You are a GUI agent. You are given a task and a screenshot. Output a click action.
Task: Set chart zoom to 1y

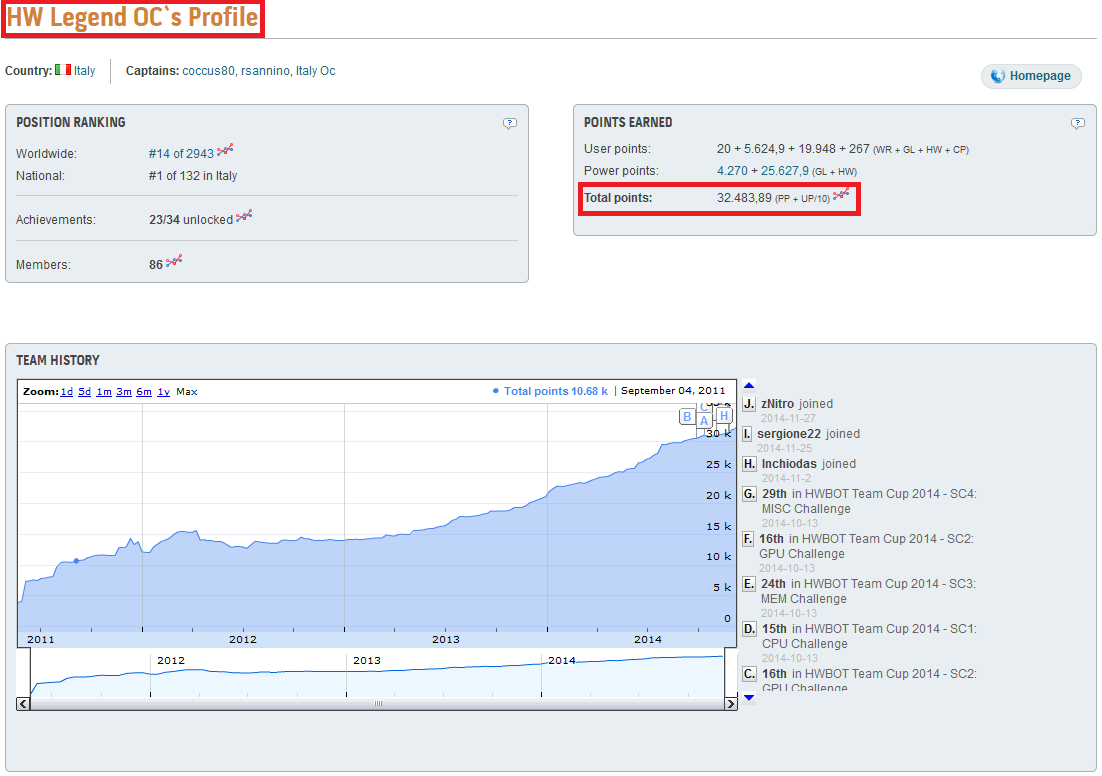(164, 392)
